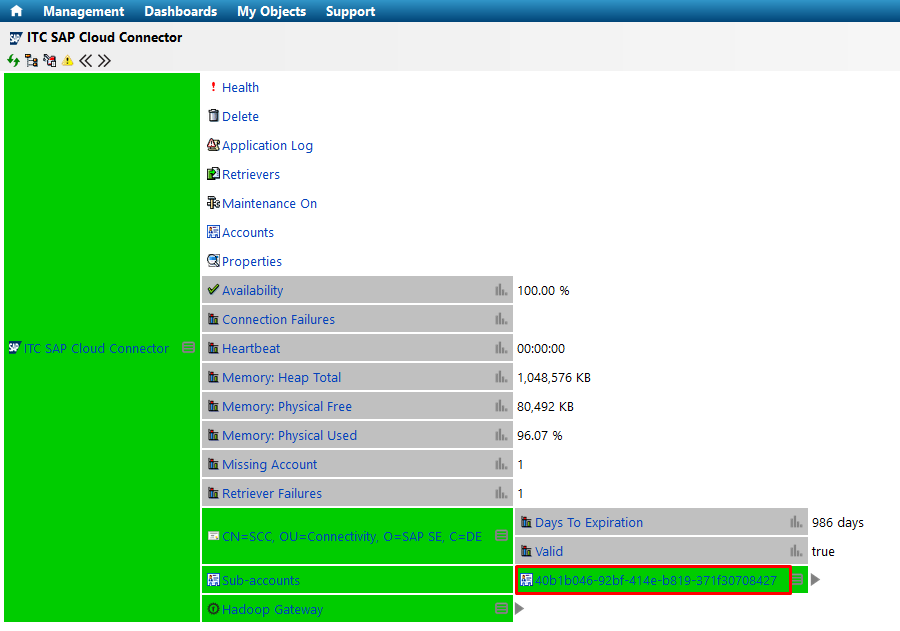Open menu icon beside ITC SAP Cloud Connector
This screenshot has height=631, width=900.
(x=189, y=348)
